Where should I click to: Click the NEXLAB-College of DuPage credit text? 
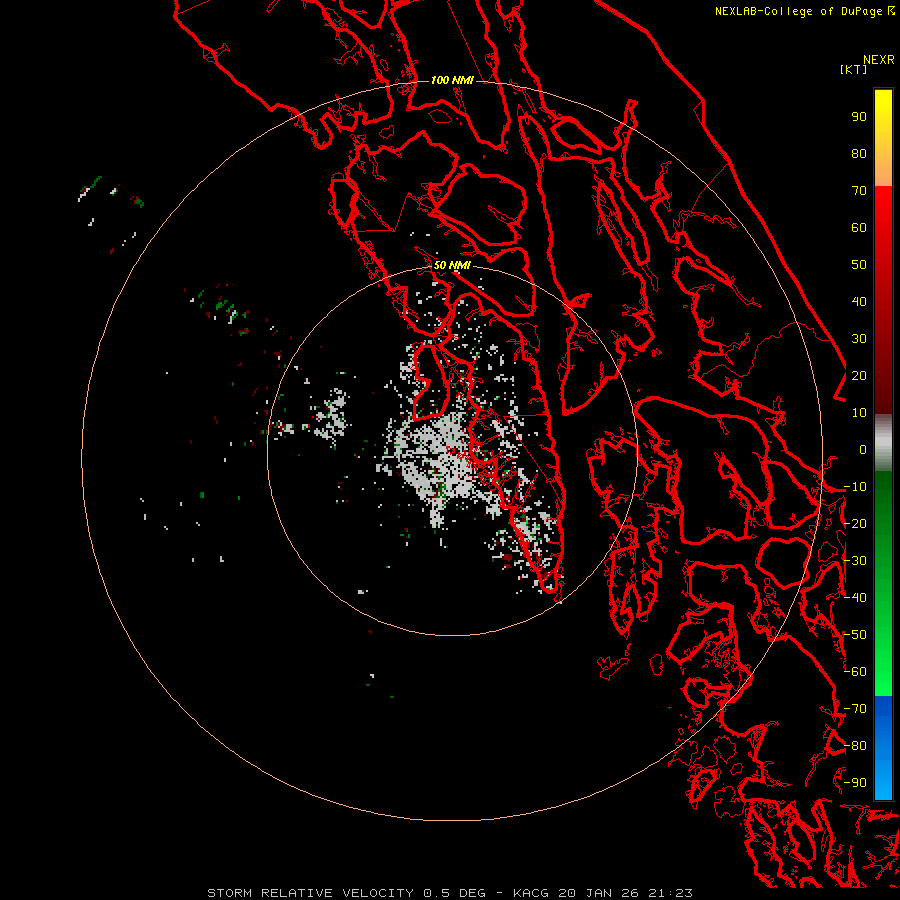799,11
